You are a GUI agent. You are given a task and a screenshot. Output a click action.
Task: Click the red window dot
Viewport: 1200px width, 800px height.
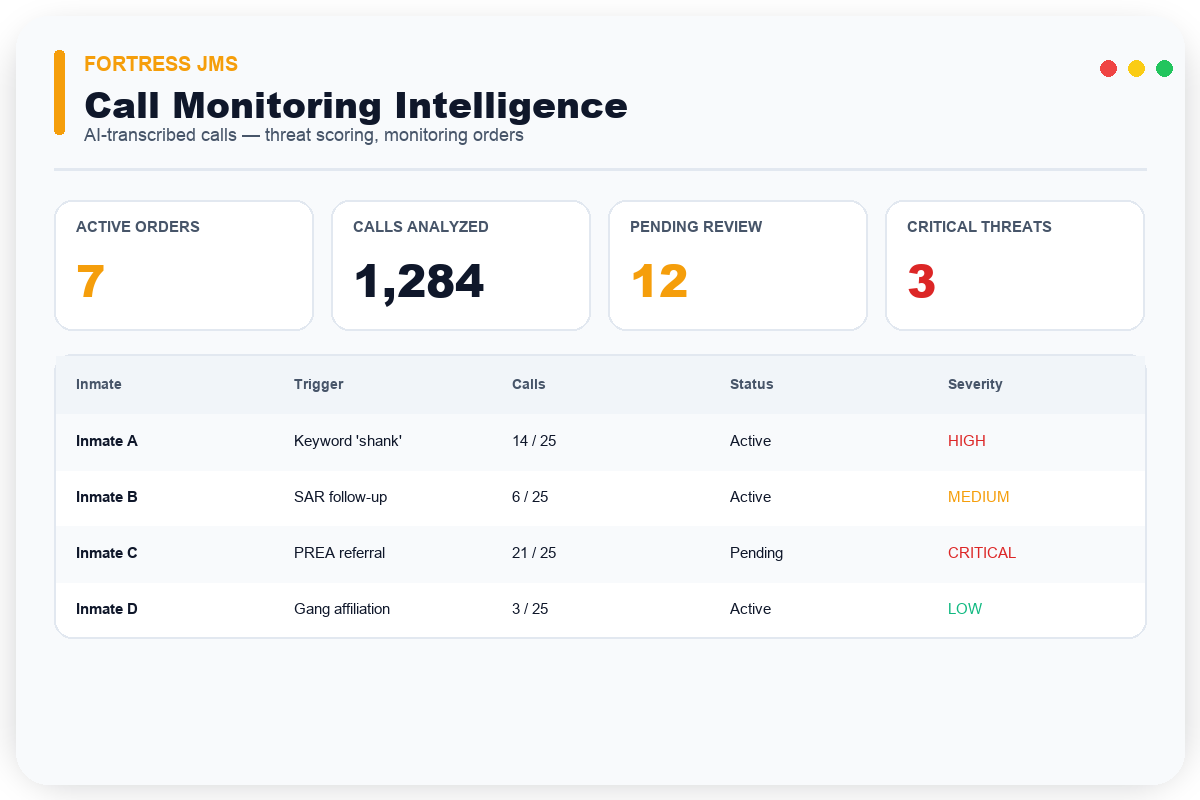point(1108,68)
